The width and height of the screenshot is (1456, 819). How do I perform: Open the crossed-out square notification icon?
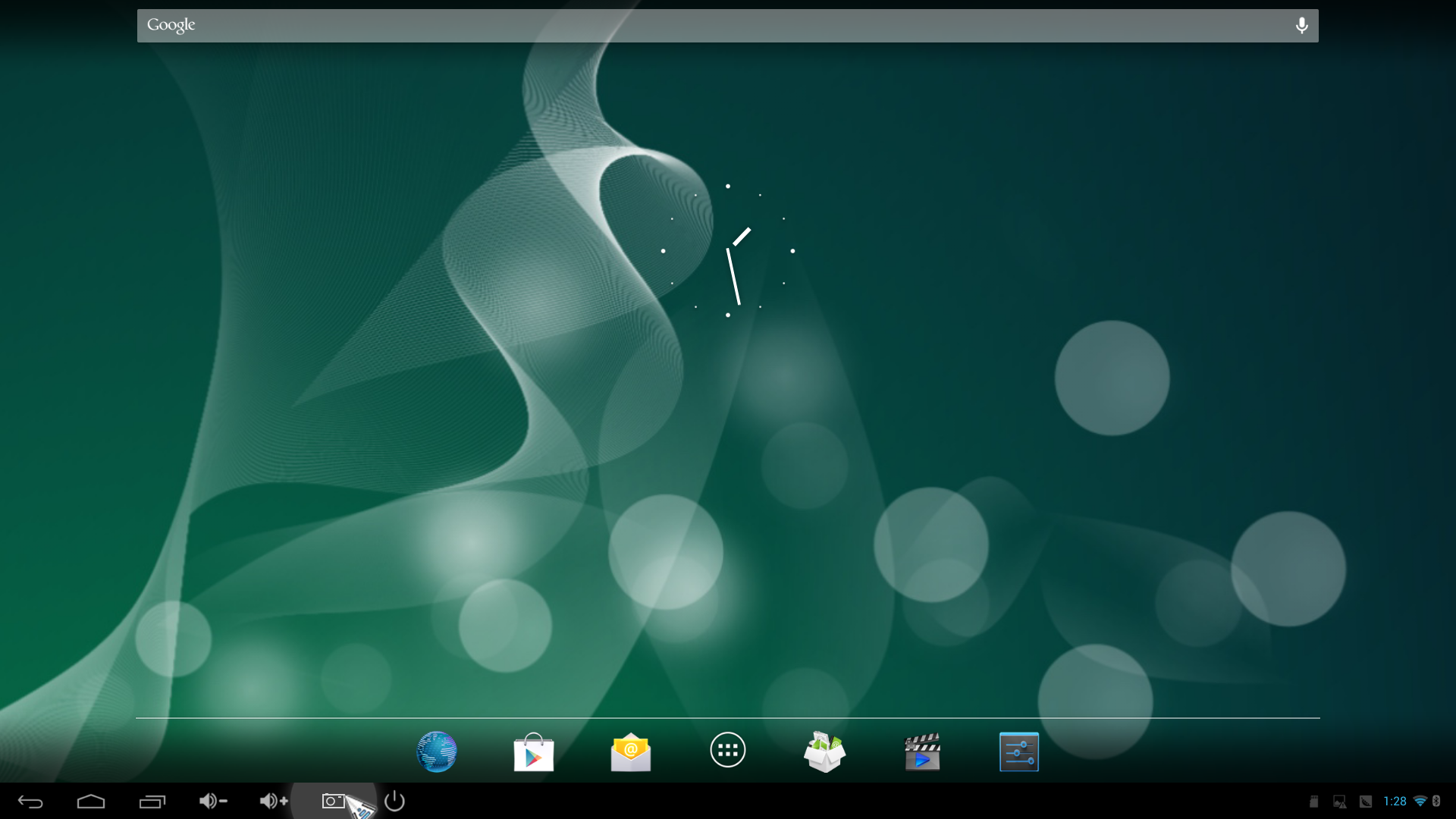click(x=1366, y=802)
